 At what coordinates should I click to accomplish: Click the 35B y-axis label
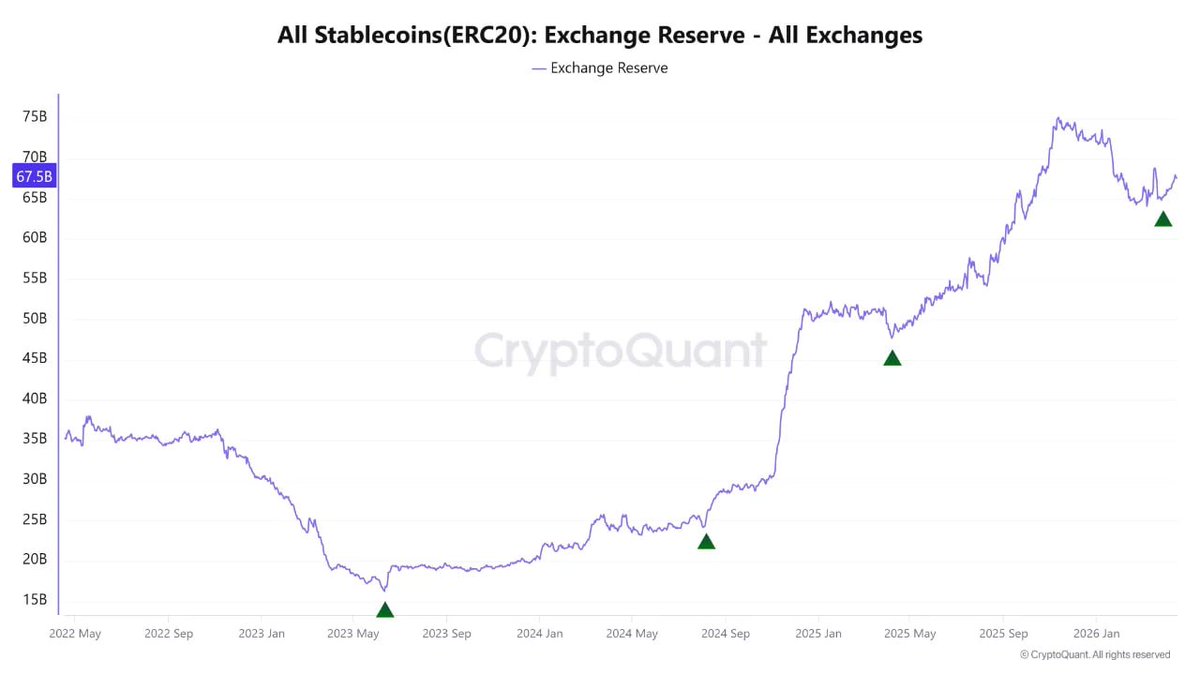pyautogui.click(x=34, y=438)
